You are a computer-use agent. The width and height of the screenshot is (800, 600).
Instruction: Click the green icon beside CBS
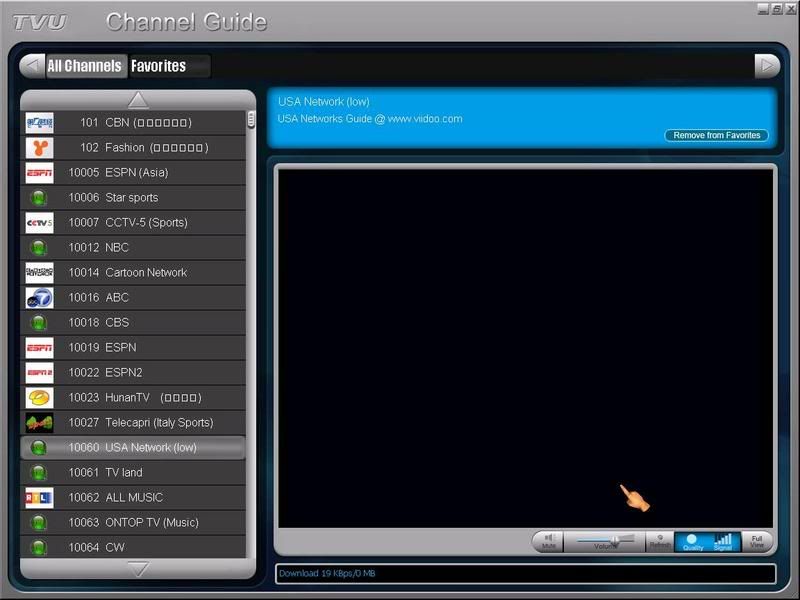click(x=39, y=322)
